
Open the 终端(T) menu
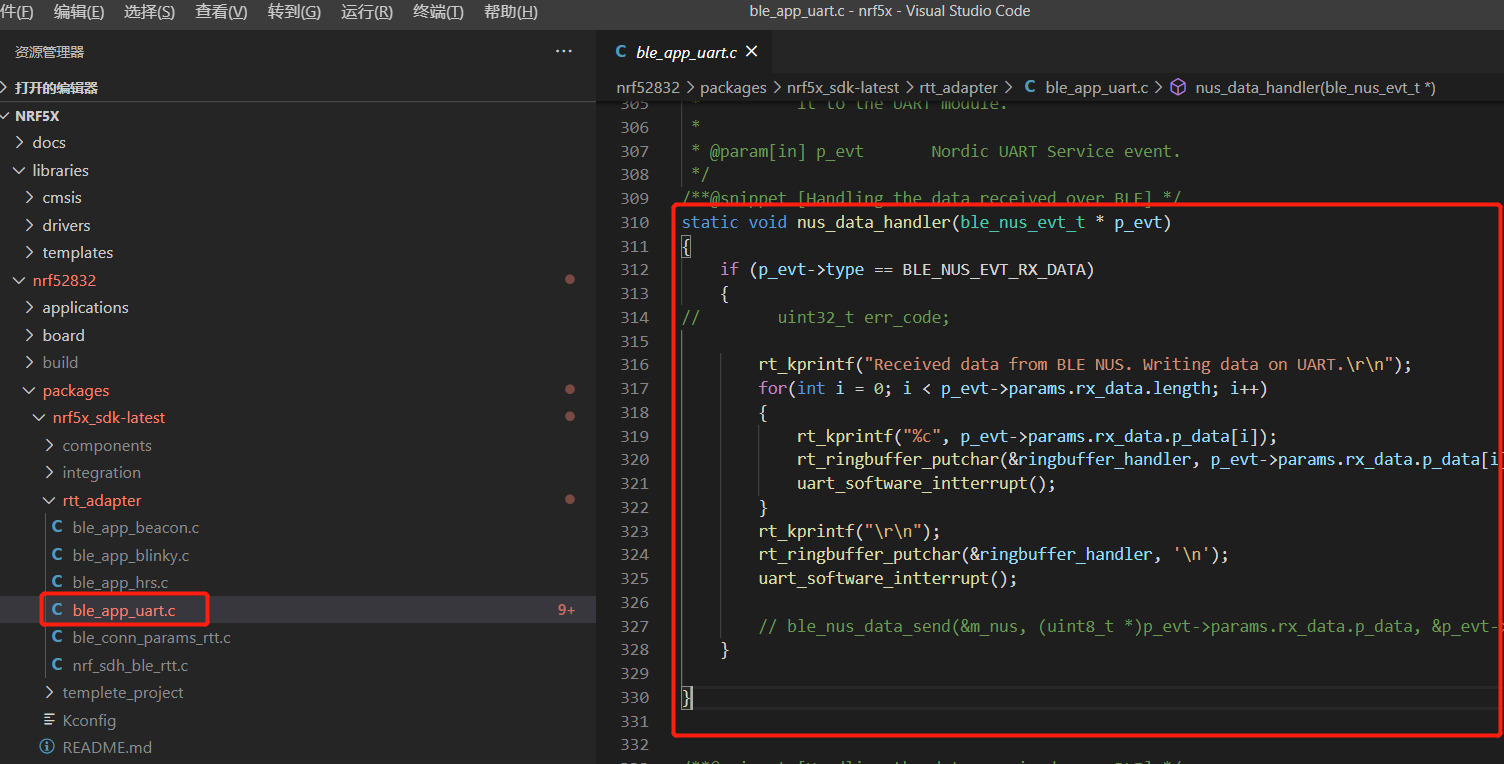pyautogui.click(x=438, y=12)
